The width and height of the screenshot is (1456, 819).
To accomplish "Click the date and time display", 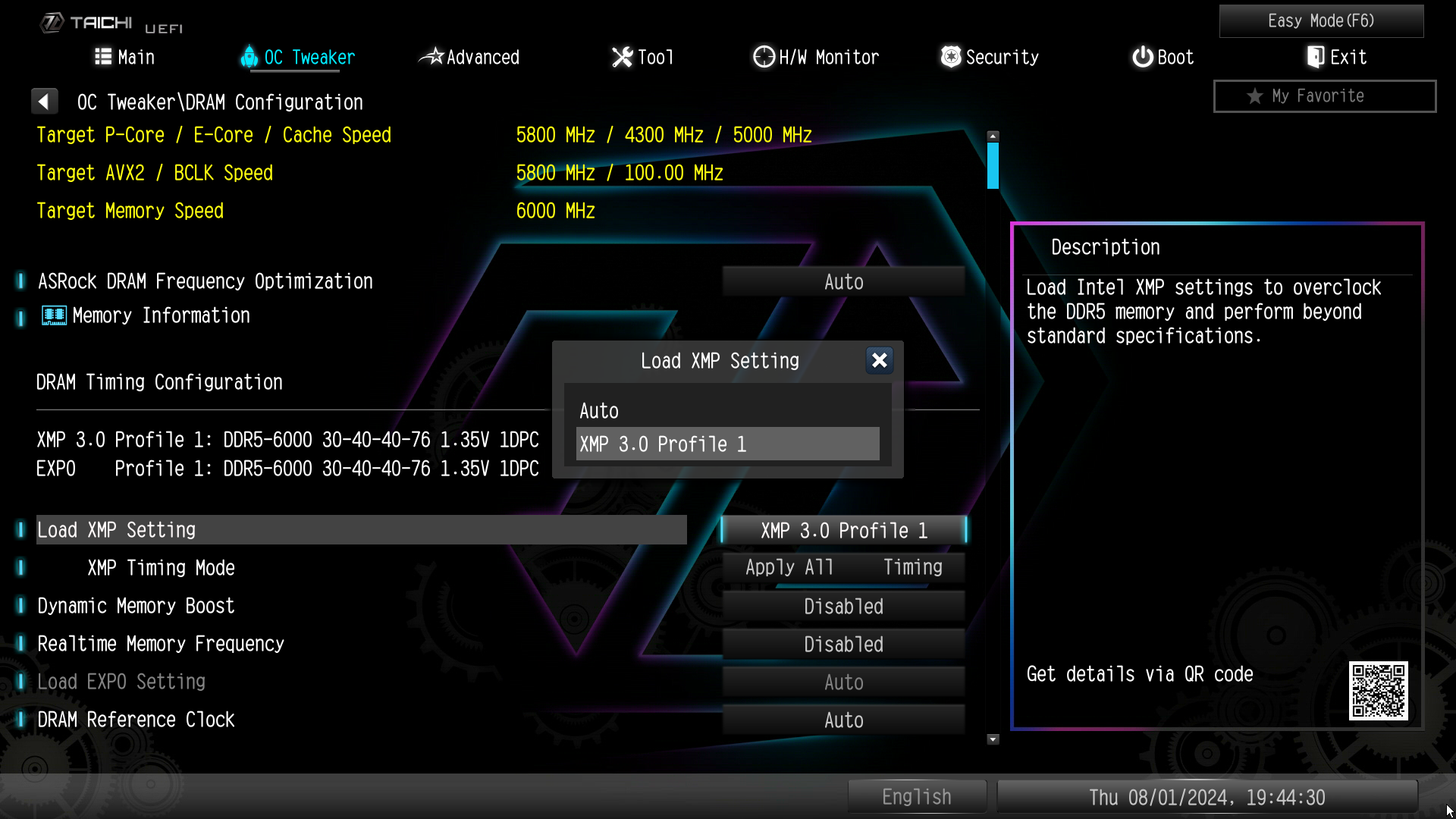I will click(1207, 797).
